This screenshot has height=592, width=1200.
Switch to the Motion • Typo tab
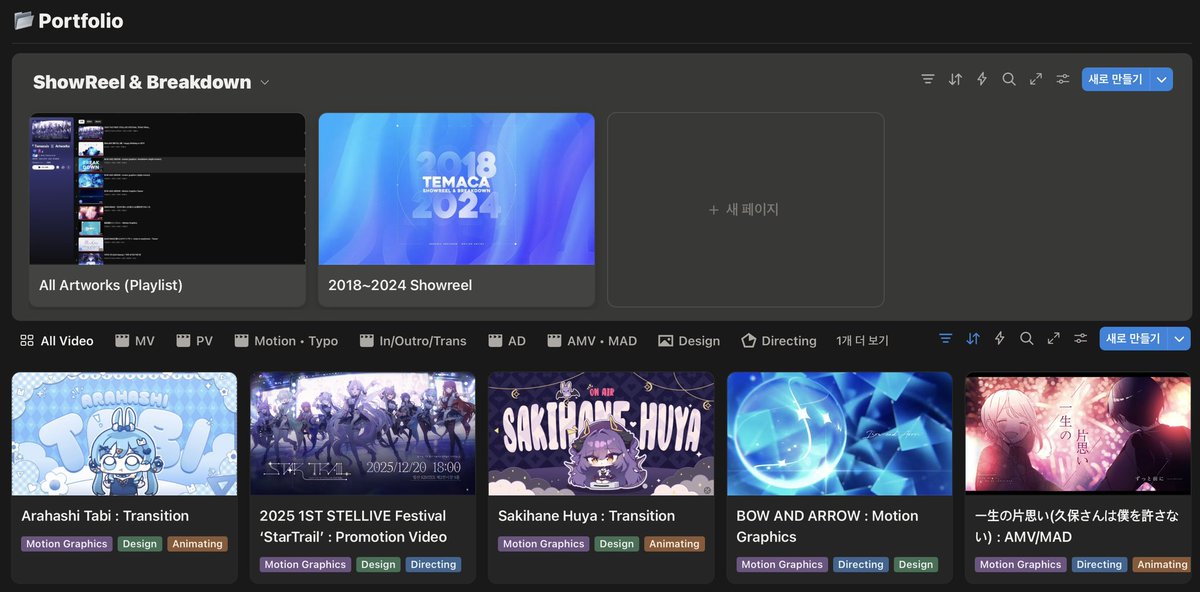286,341
